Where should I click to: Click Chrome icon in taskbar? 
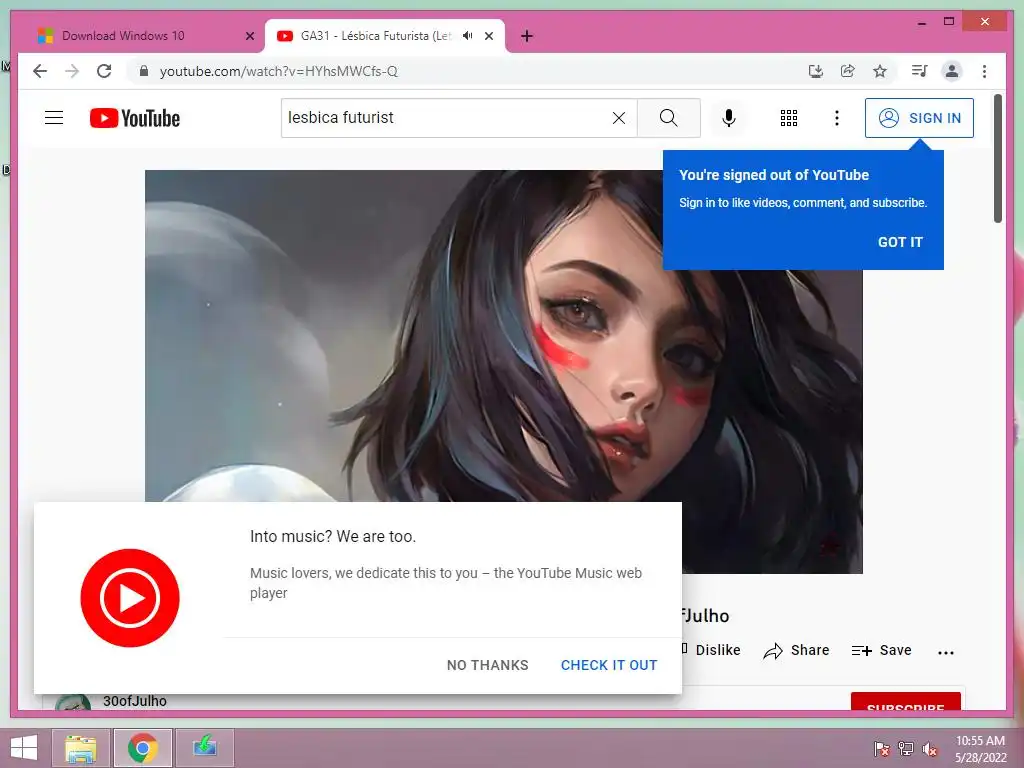point(142,748)
